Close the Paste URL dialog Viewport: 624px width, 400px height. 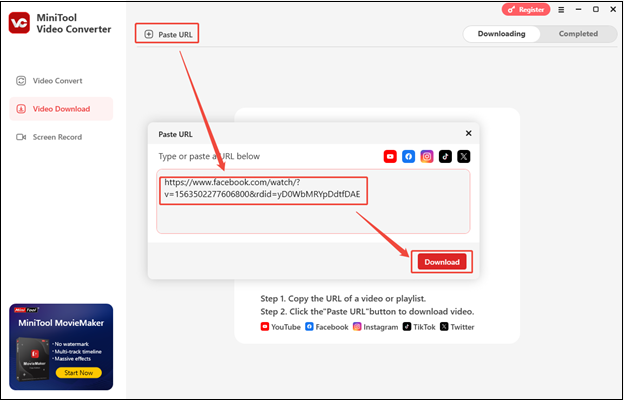[x=468, y=133]
